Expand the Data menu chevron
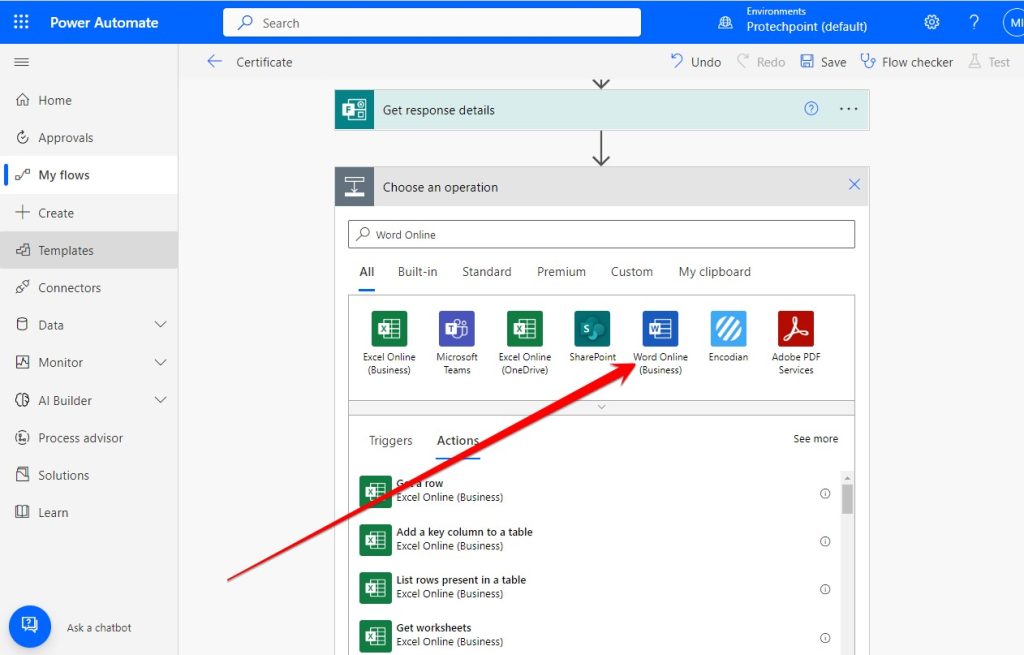1024x655 pixels. [x=160, y=325]
